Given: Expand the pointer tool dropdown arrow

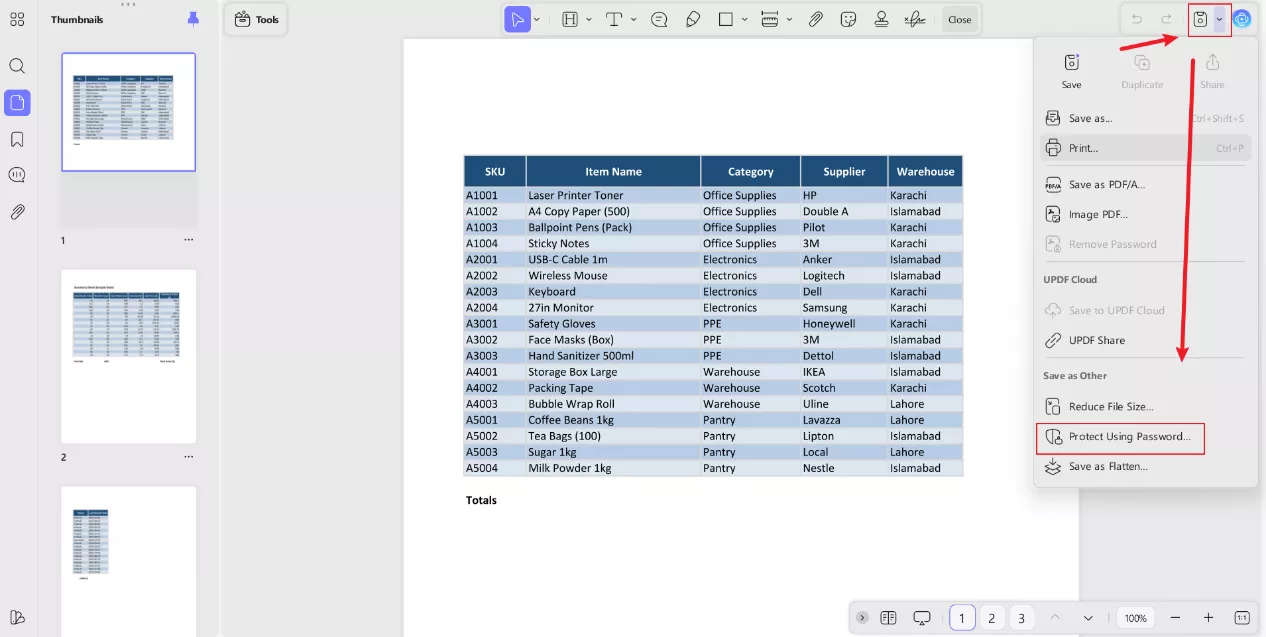Looking at the screenshot, I should [538, 19].
